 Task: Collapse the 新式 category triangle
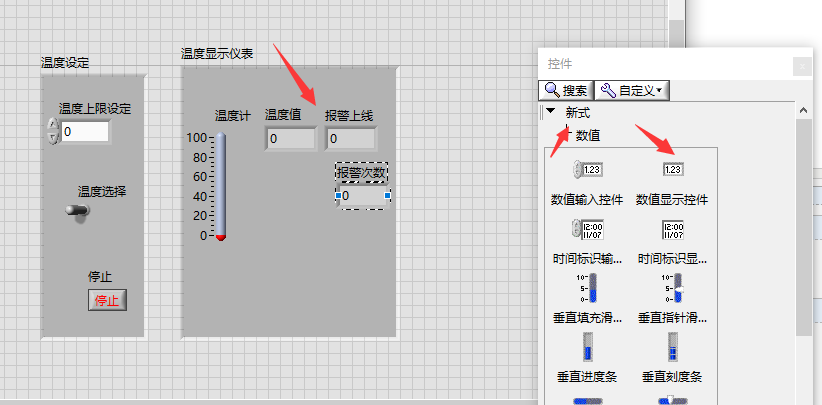click(550, 111)
